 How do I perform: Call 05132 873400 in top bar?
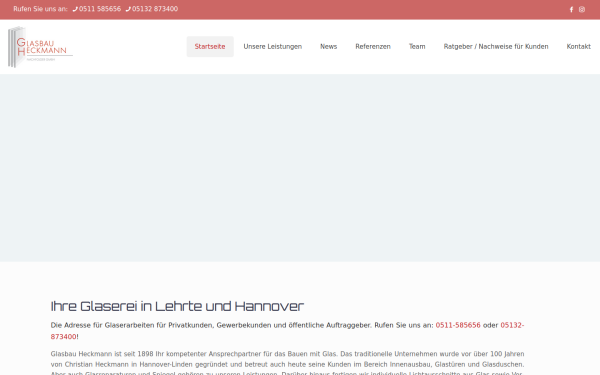[152, 9]
